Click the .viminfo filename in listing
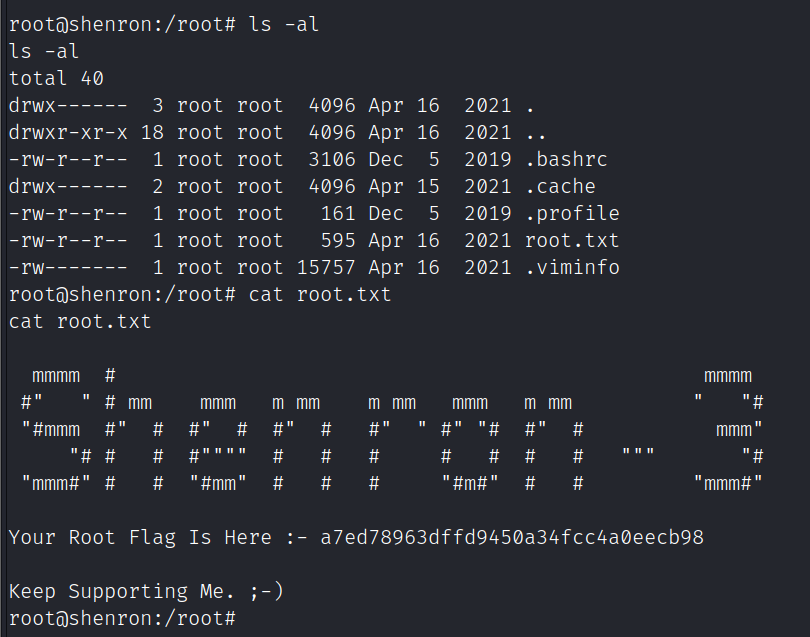This screenshot has height=637, width=810. click(x=572, y=268)
